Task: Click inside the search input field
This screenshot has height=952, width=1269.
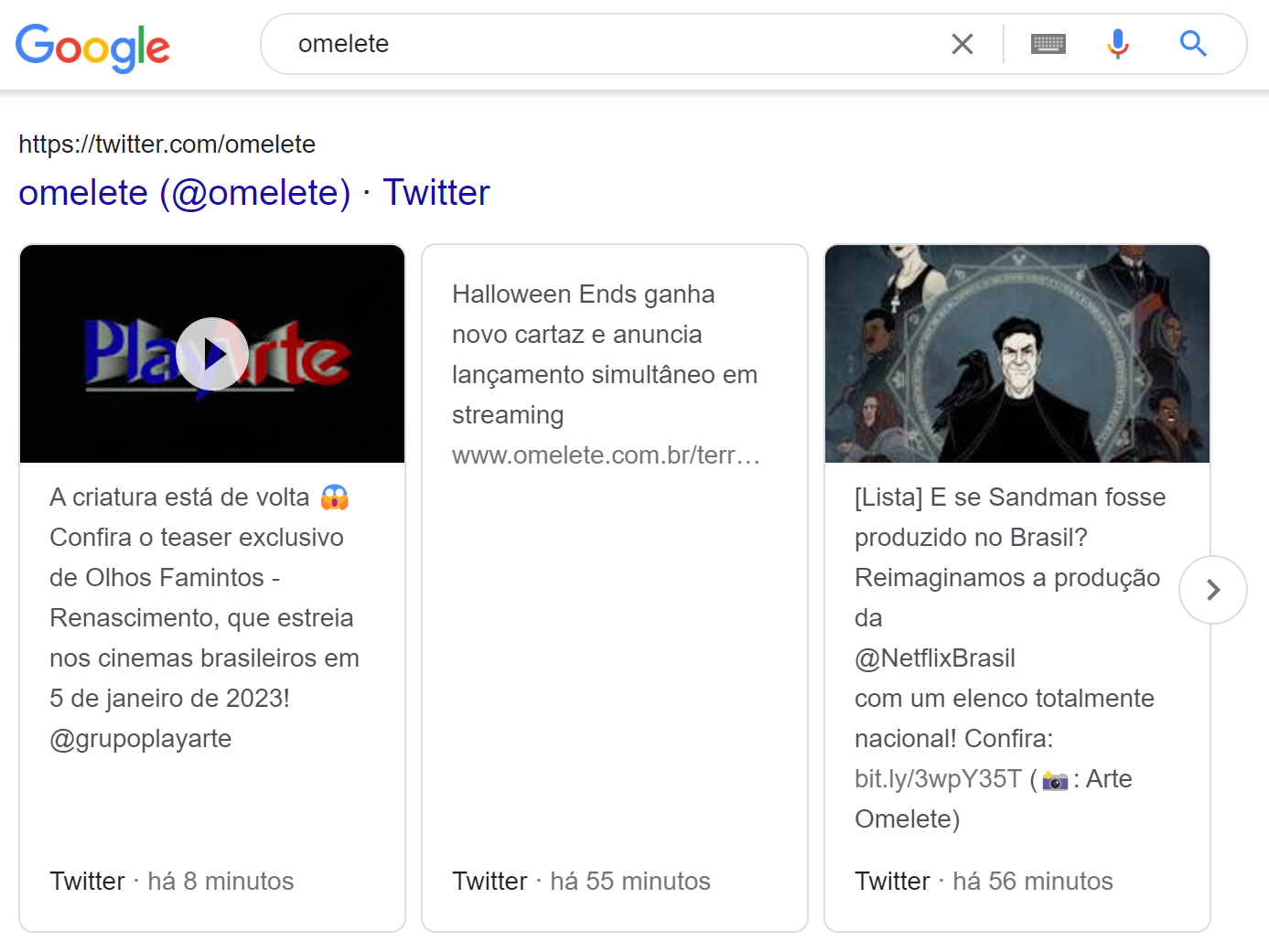Action: click(x=549, y=43)
